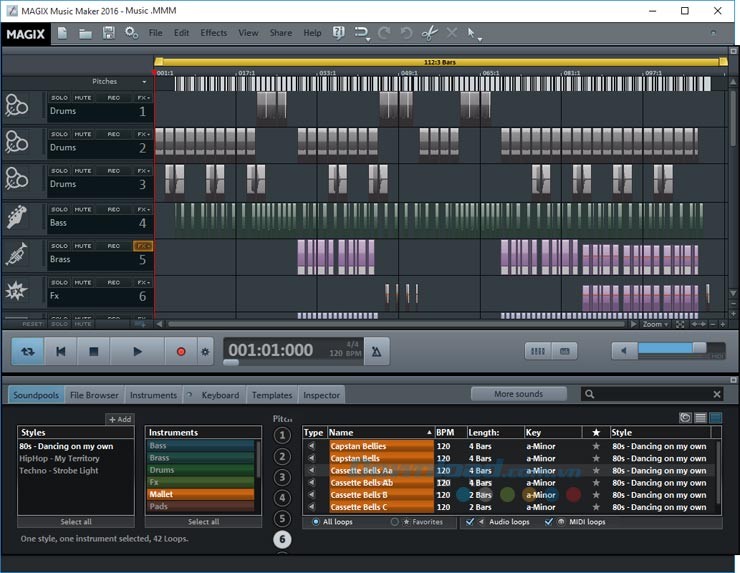Click the More sounds button
740x573 pixels.
tap(518, 394)
